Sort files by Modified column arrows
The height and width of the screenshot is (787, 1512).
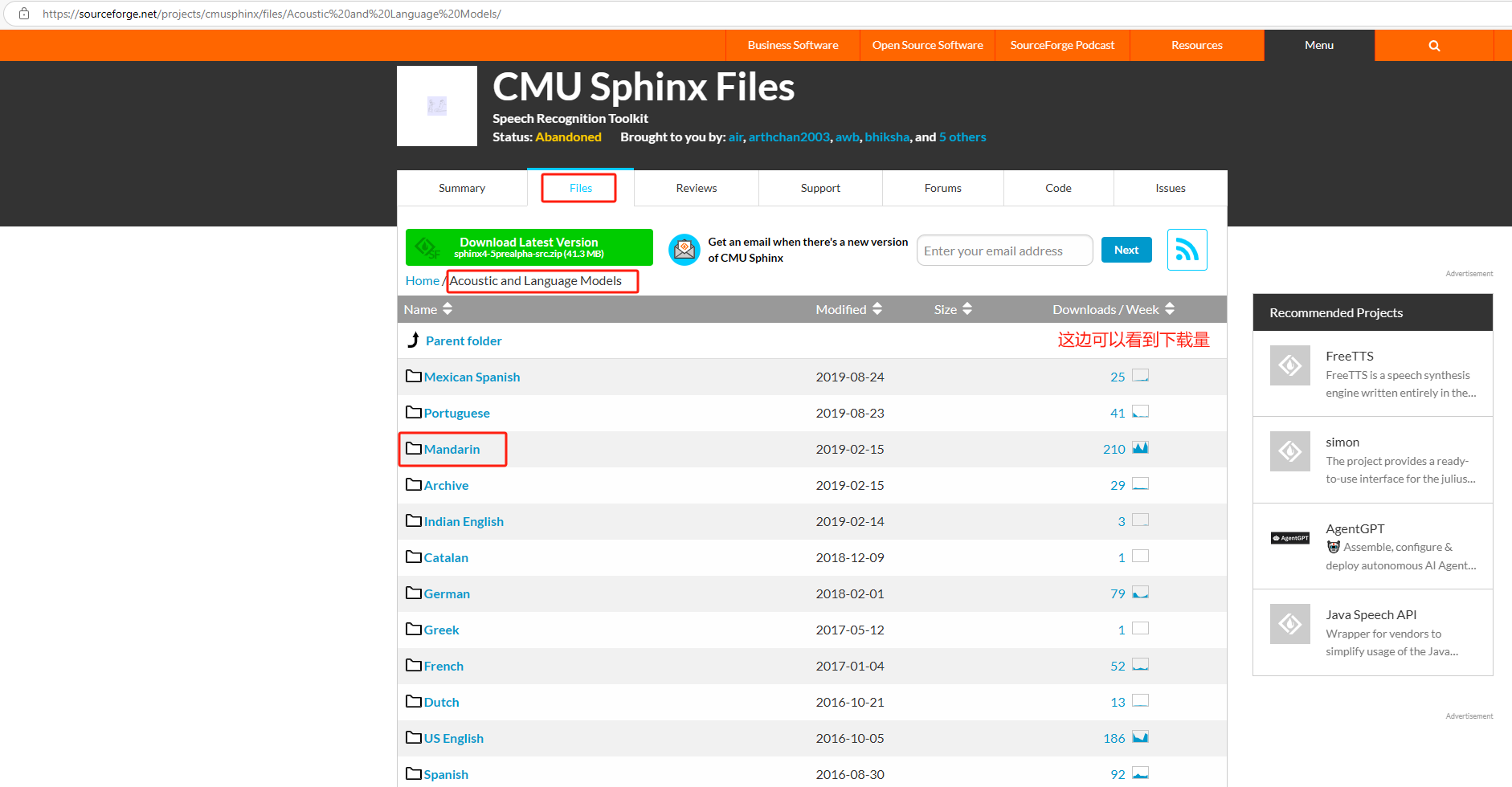coord(877,309)
